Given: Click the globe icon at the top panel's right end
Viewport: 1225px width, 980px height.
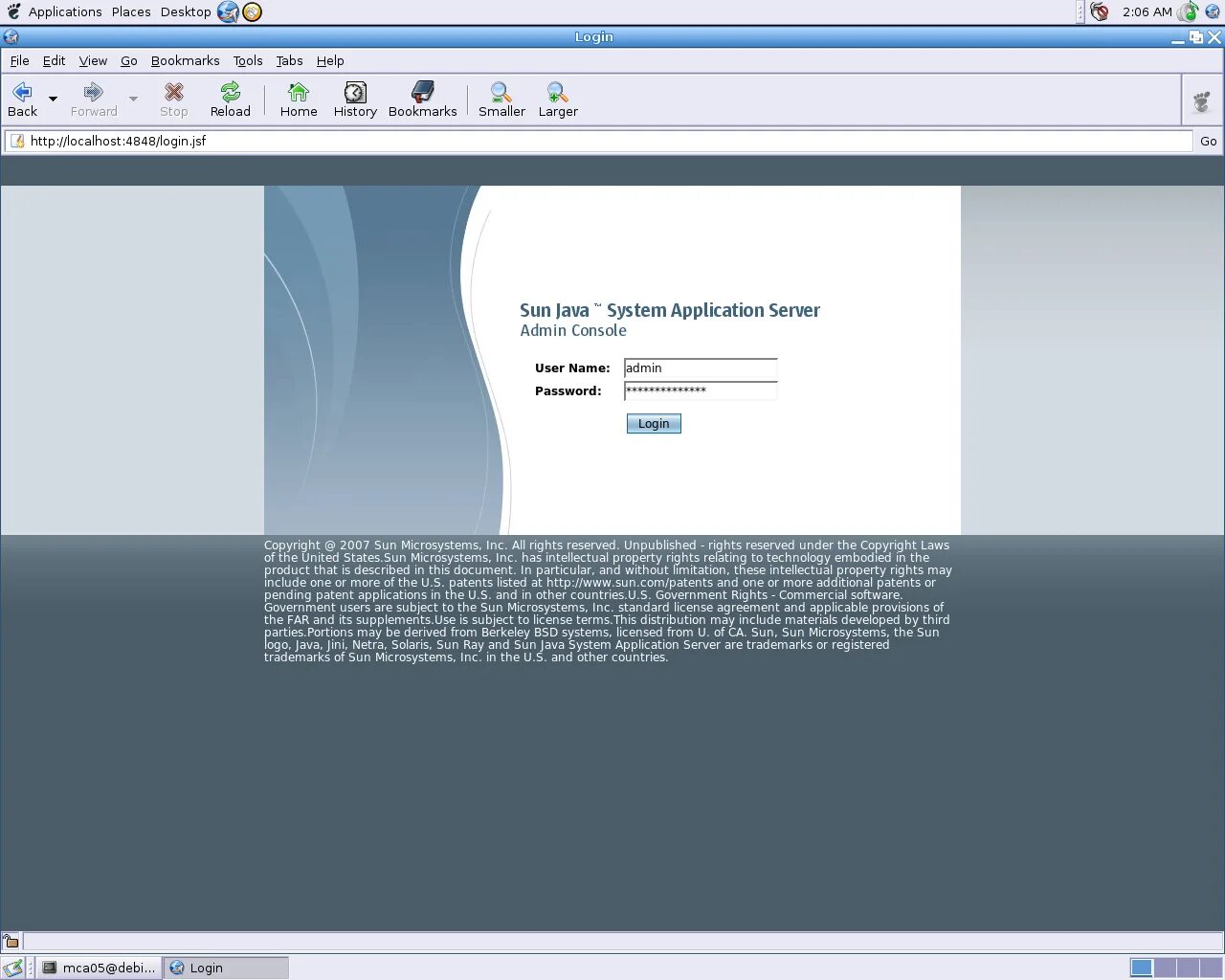Looking at the screenshot, I should 1212,11.
